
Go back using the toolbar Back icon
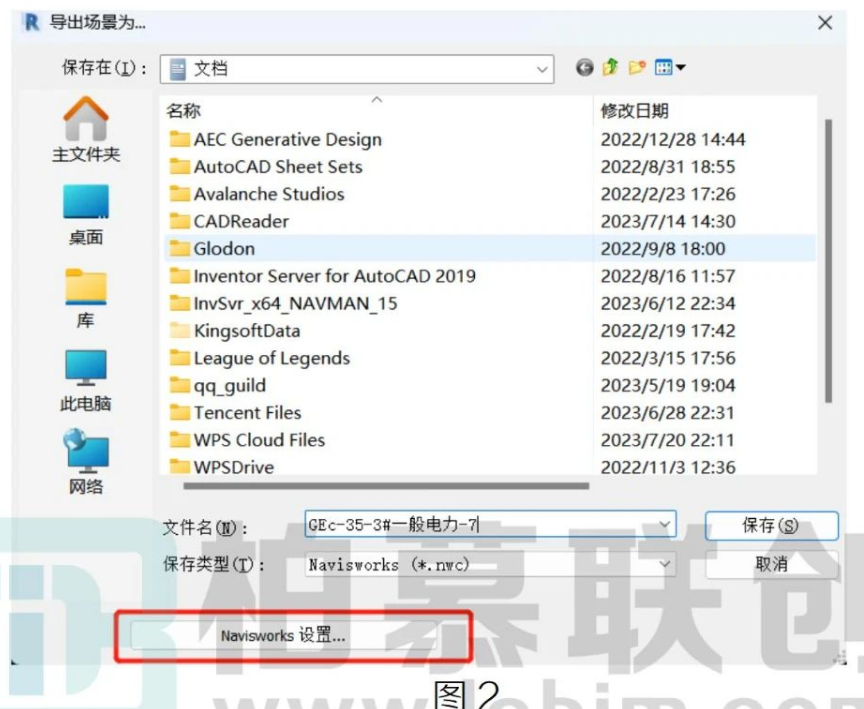tap(585, 68)
